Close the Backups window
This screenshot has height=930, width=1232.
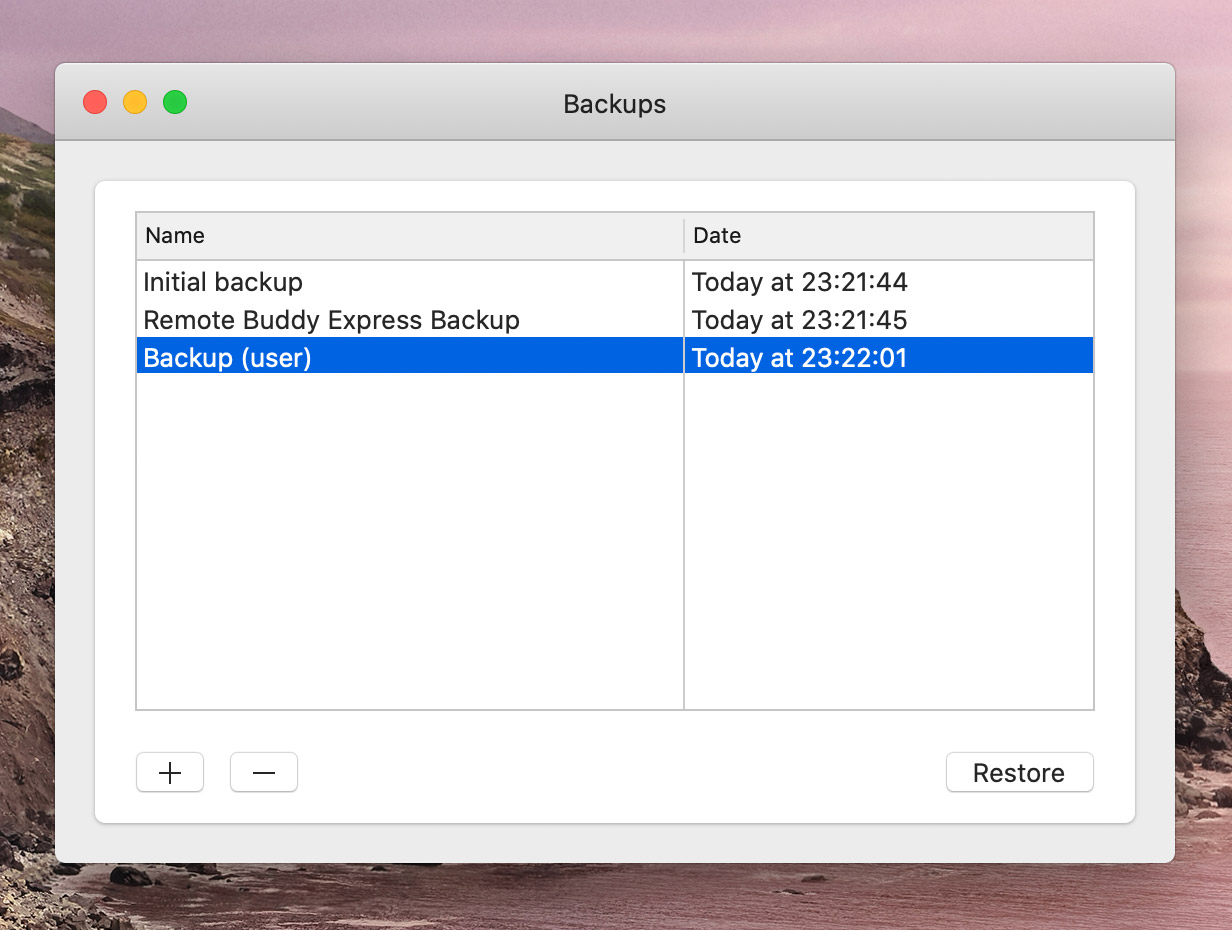[x=95, y=102]
